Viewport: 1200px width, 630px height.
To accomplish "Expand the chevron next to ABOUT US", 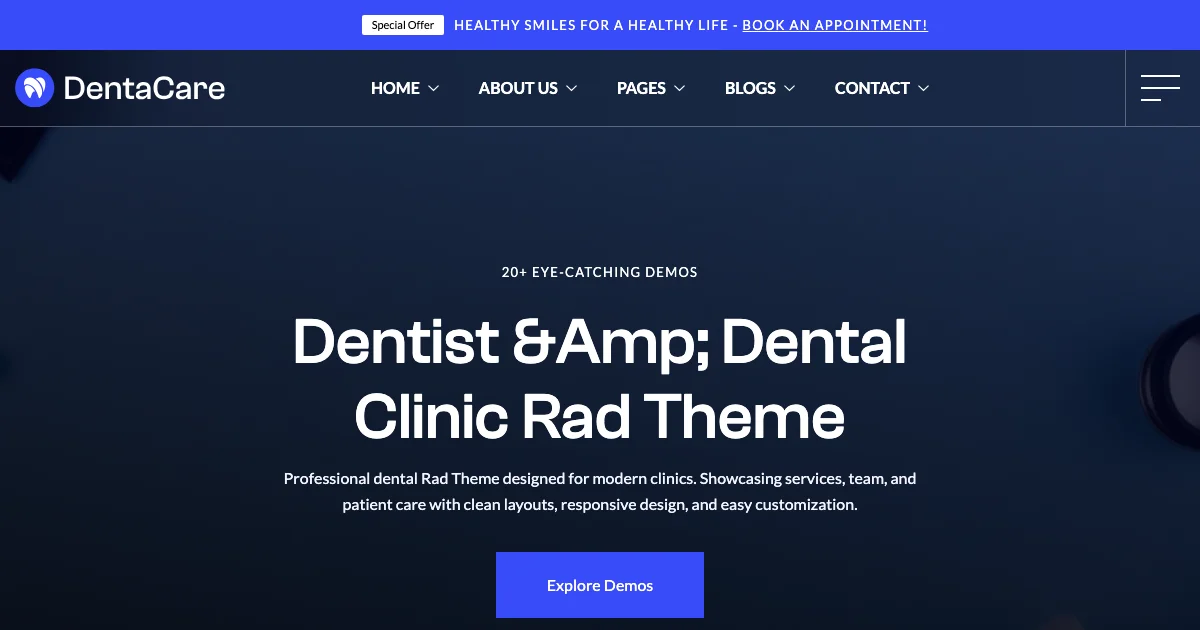I will [572, 89].
